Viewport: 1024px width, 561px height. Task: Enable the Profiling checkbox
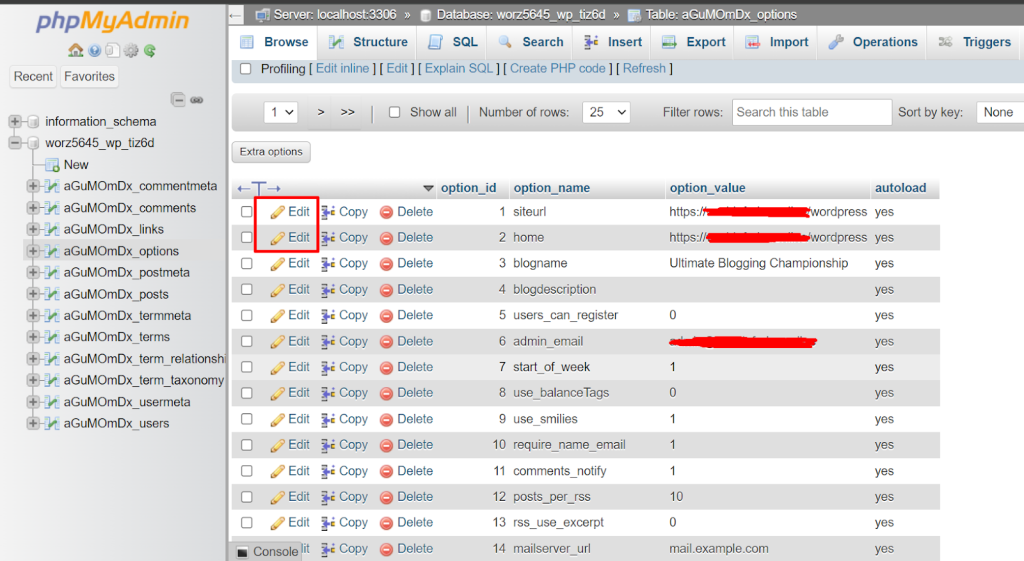246,69
